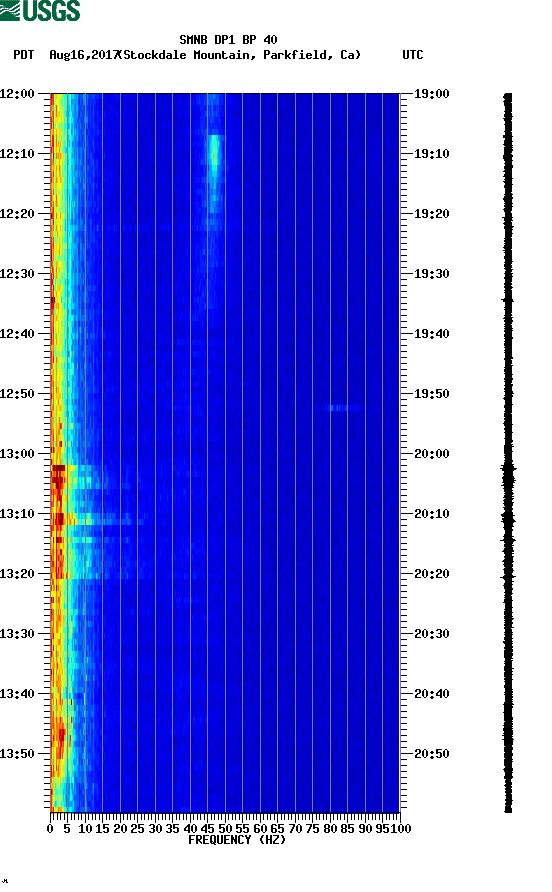The height and width of the screenshot is (892, 552).
Task: Click the 19:40 UTC time label
Action: point(432,334)
